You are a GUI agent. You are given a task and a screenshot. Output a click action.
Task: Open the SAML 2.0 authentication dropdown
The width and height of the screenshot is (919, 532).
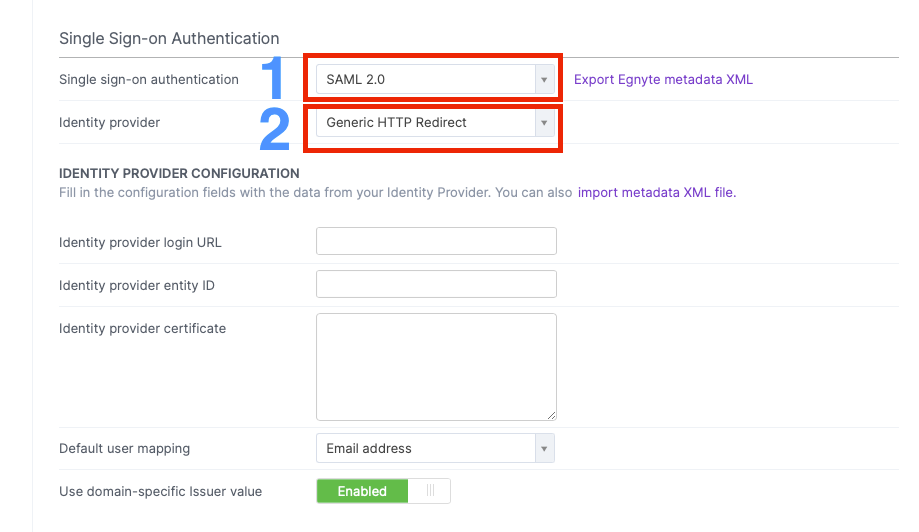coord(435,79)
